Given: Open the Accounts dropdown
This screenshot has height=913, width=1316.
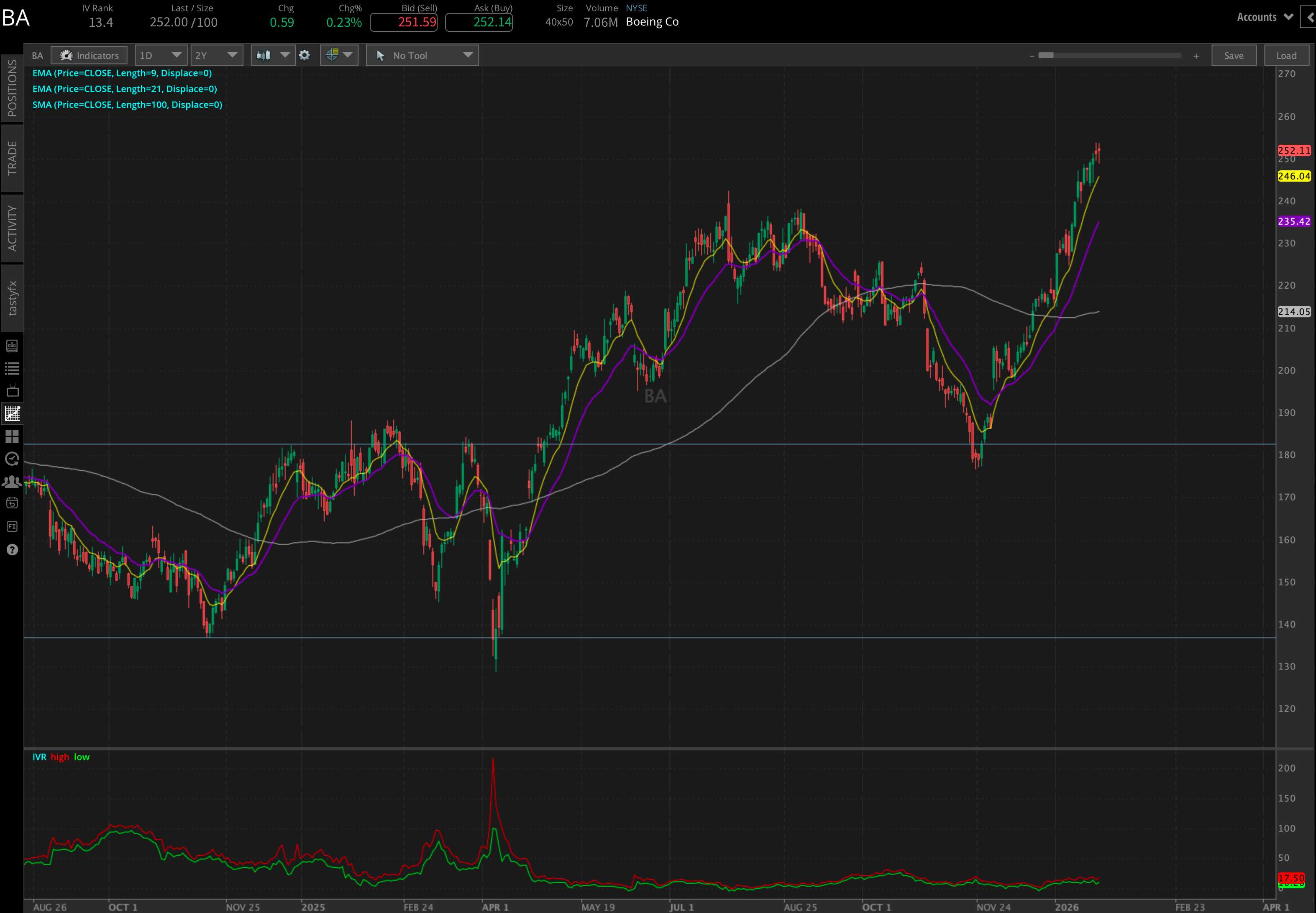Looking at the screenshot, I should 1264,17.
